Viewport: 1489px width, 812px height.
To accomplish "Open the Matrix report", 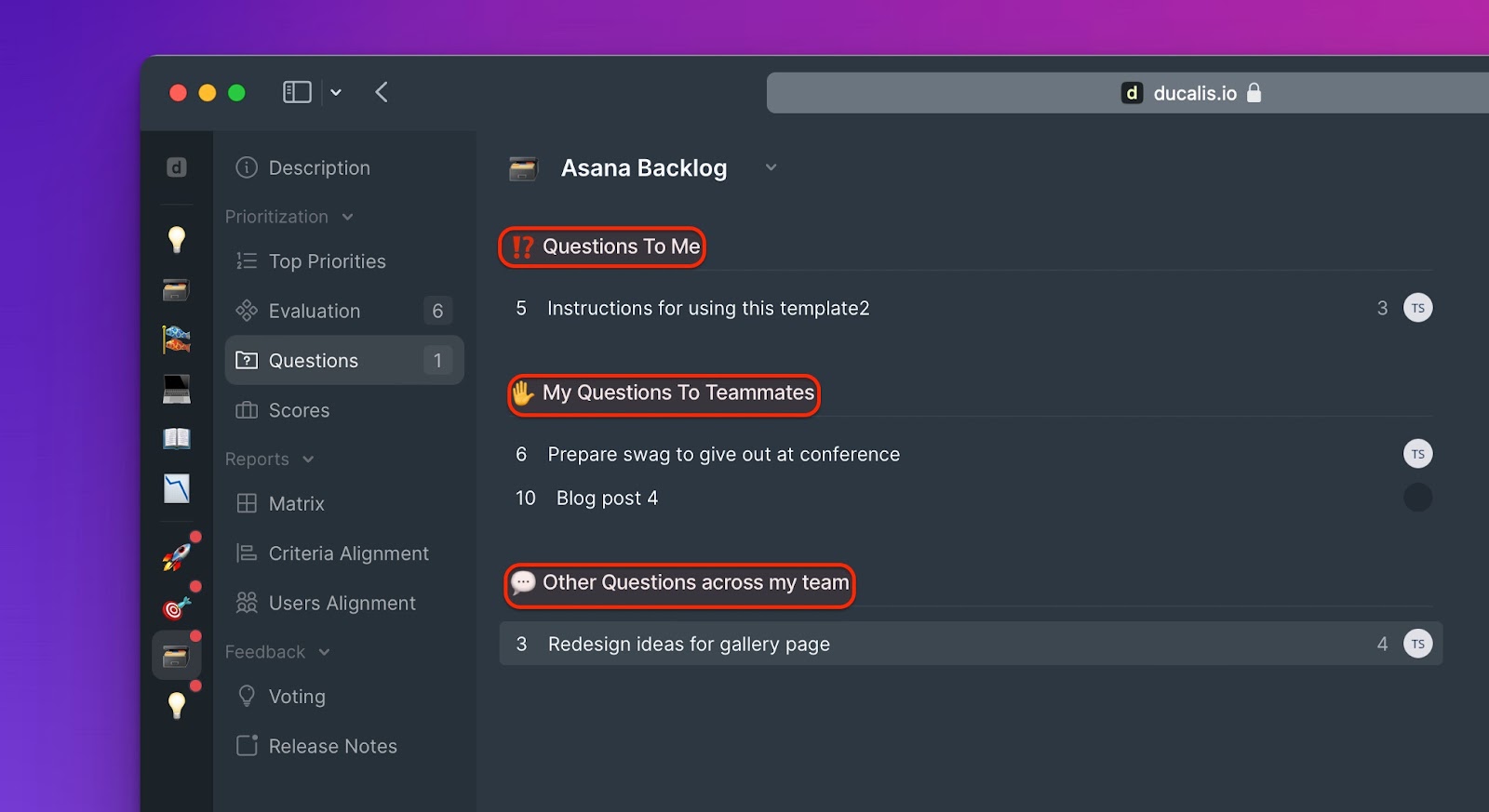I will [x=296, y=503].
